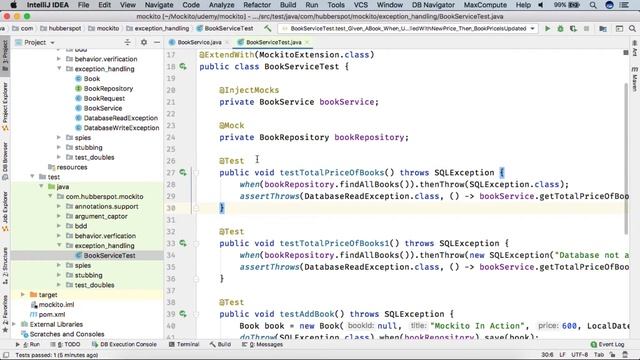Click LF line separator in status bar

pos(562,355)
